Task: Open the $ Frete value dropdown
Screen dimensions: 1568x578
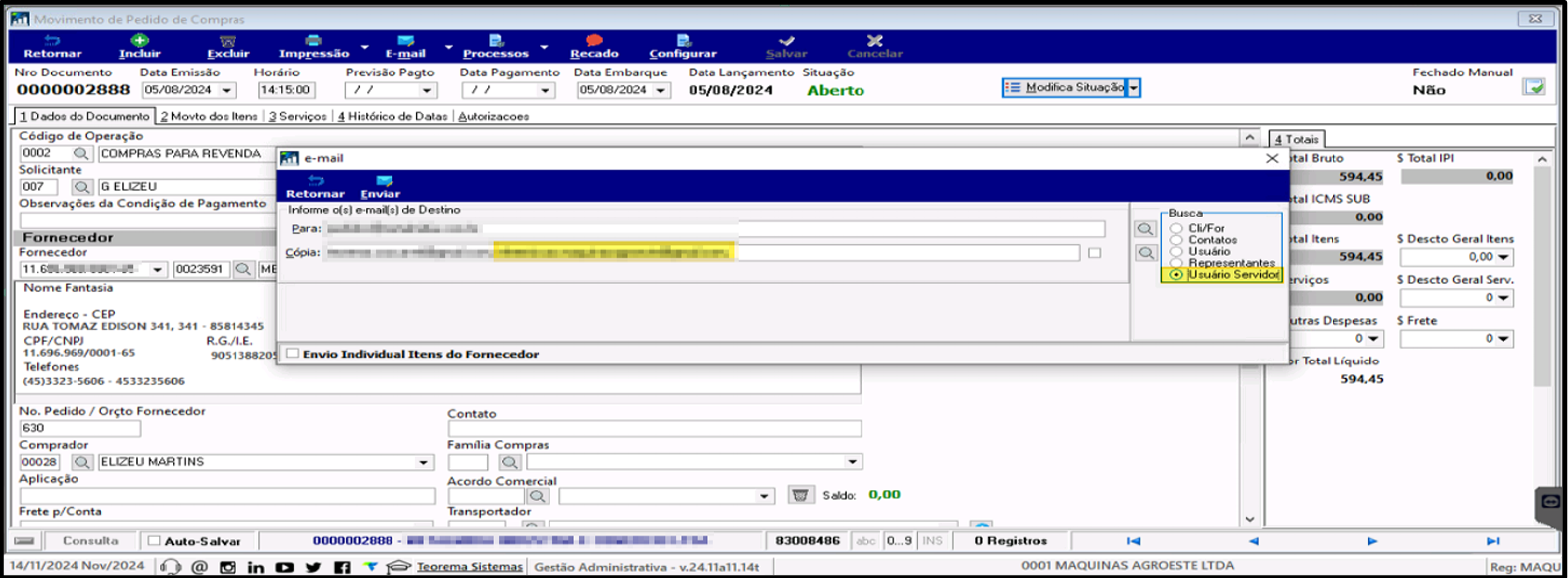Action: coord(1504,339)
